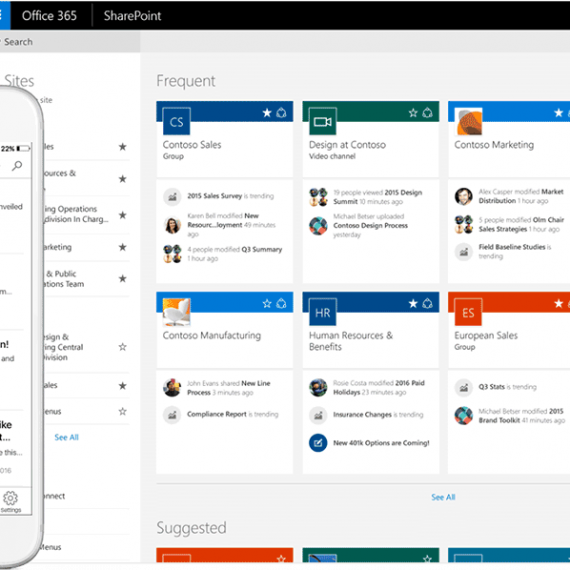Follow the Central Division site with its outline star
The height and width of the screenshot is (570, 570).
click(x=123, y=347)
